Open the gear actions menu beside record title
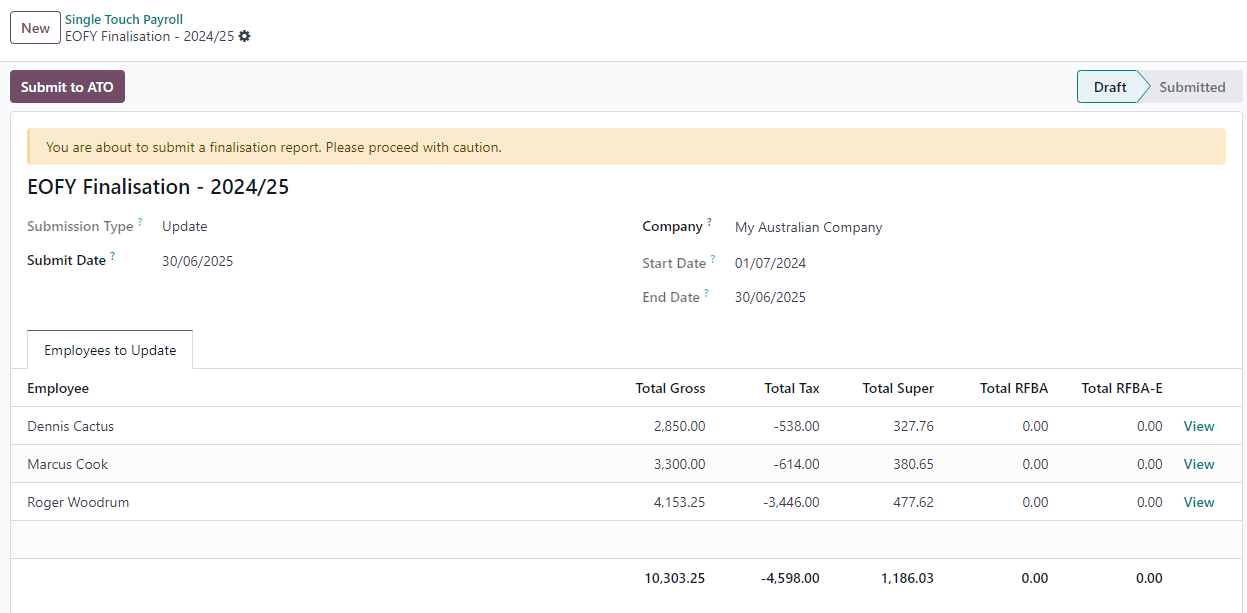Viewport: 1247px width, 613px height. 245,36
